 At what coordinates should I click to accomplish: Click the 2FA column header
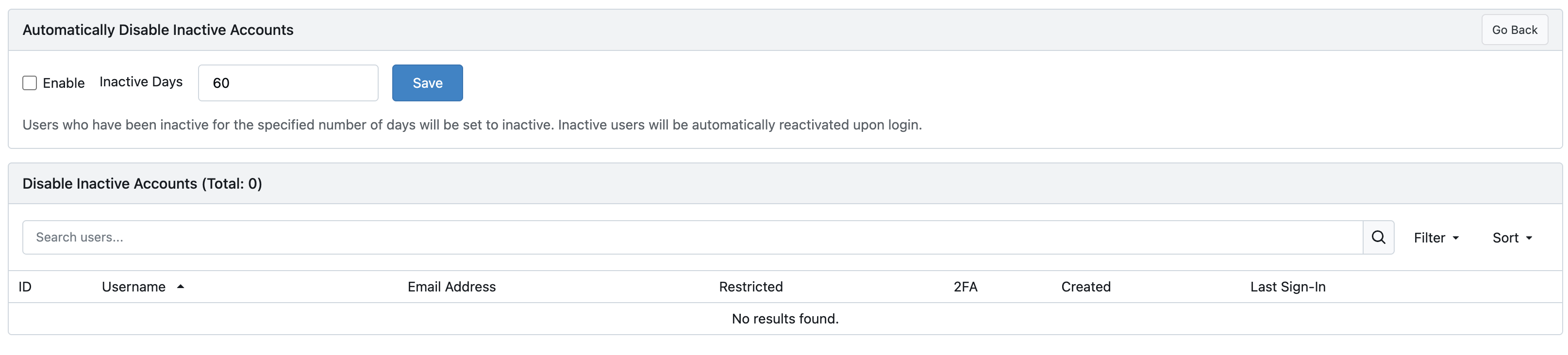[x=966, y=287]
